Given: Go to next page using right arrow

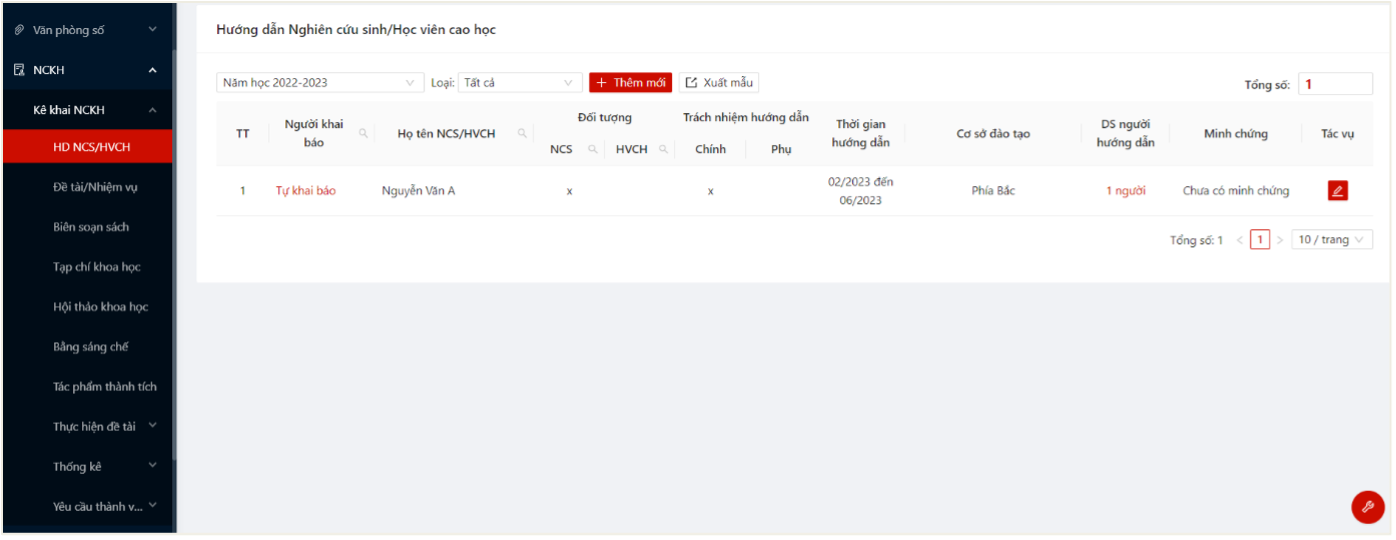Looking at the screenshot, I should 1280,240.
